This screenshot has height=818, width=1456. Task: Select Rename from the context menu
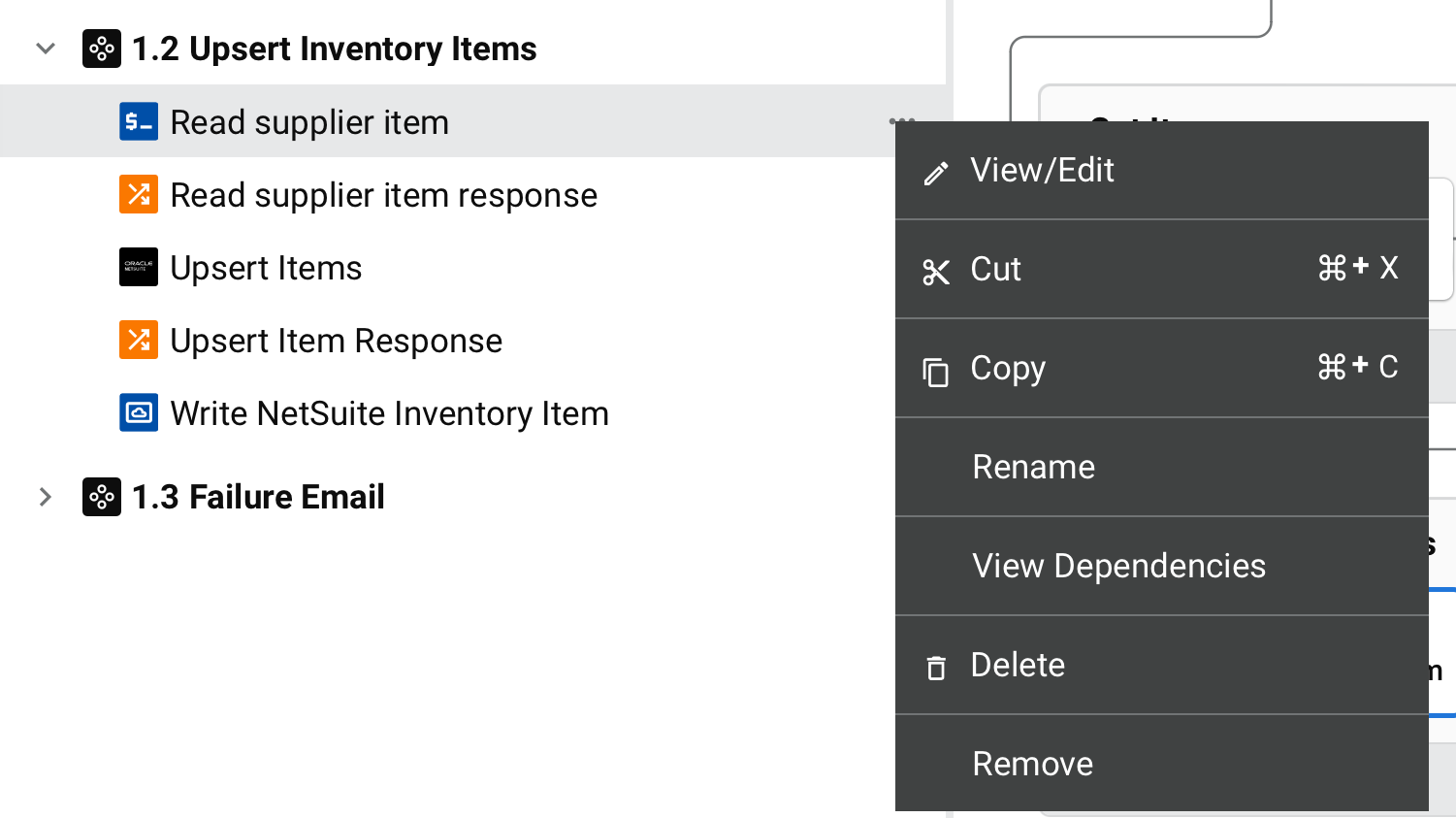tap(1032, 467)
